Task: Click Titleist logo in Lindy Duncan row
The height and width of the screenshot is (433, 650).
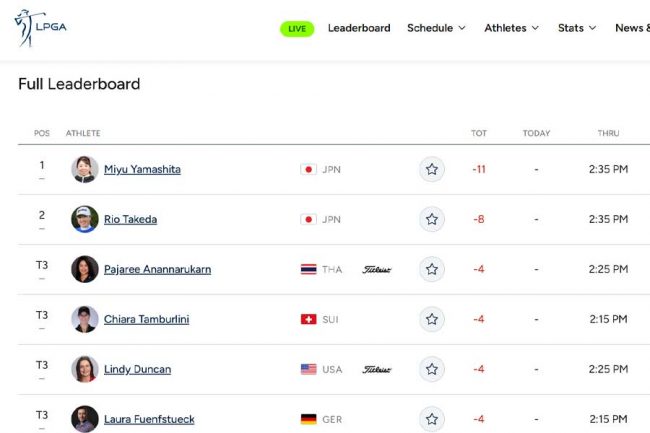Action: click(x=376, y=369)
